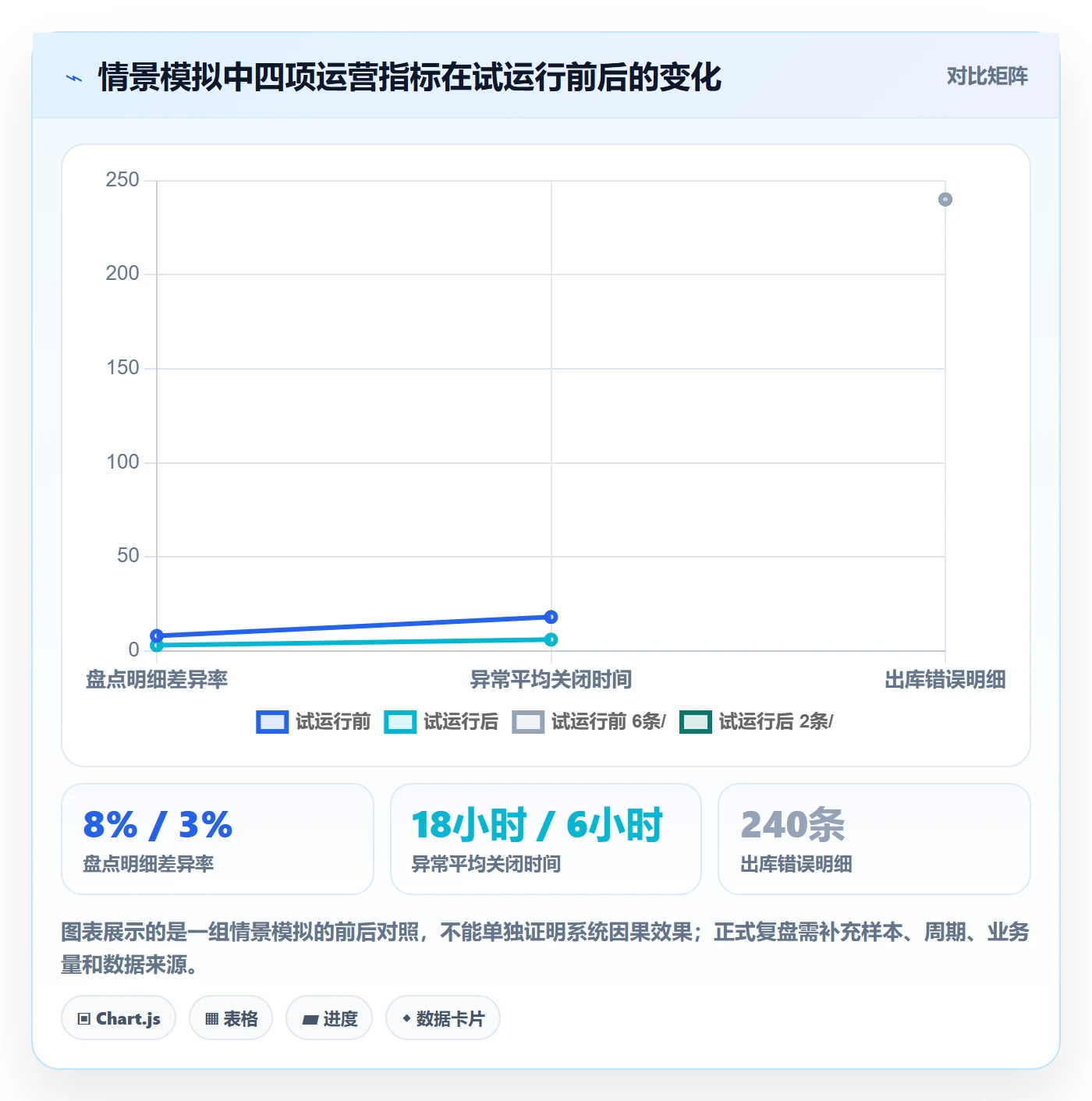
Task: Toggle the 试运行后 2条/ legend item
Action: 757,722
